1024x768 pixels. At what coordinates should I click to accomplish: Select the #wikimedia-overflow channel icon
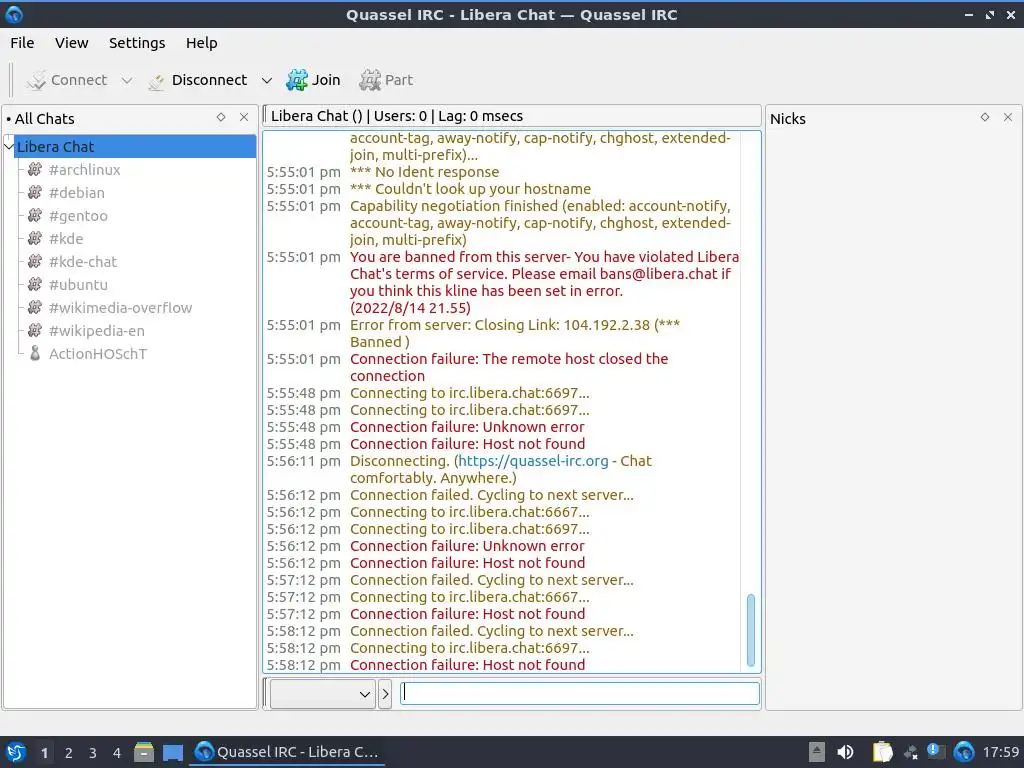[x=35, y=307]
